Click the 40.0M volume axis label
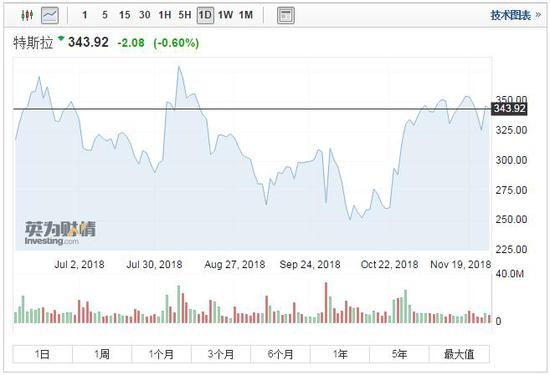550x375 pixels. (x=510, y=274)
